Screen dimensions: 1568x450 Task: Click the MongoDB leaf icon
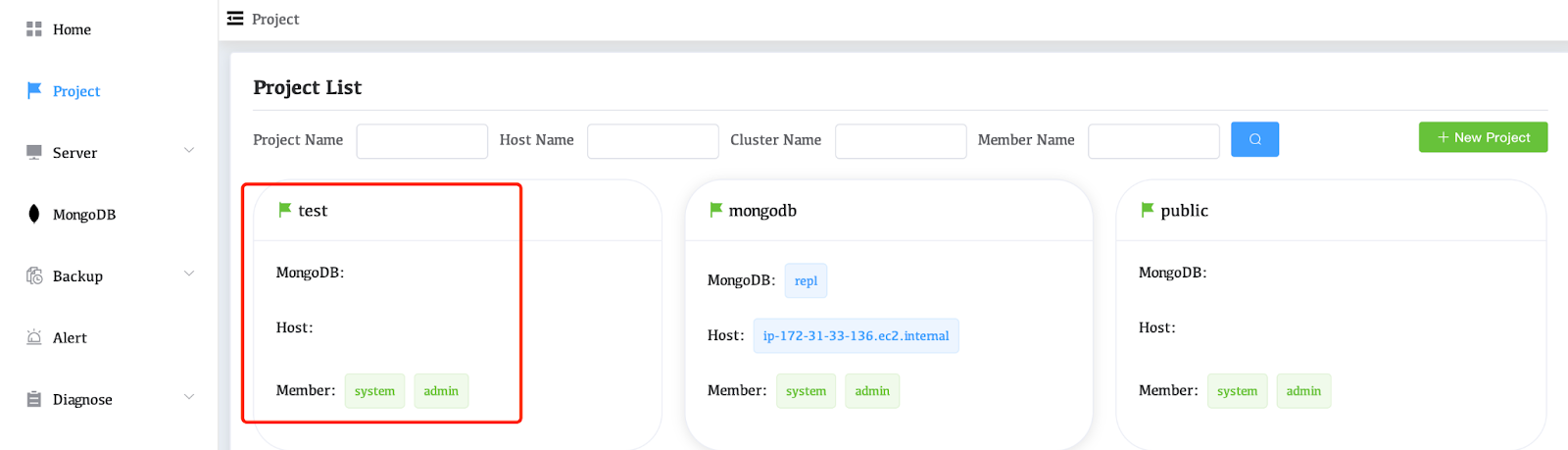(34, 214)
